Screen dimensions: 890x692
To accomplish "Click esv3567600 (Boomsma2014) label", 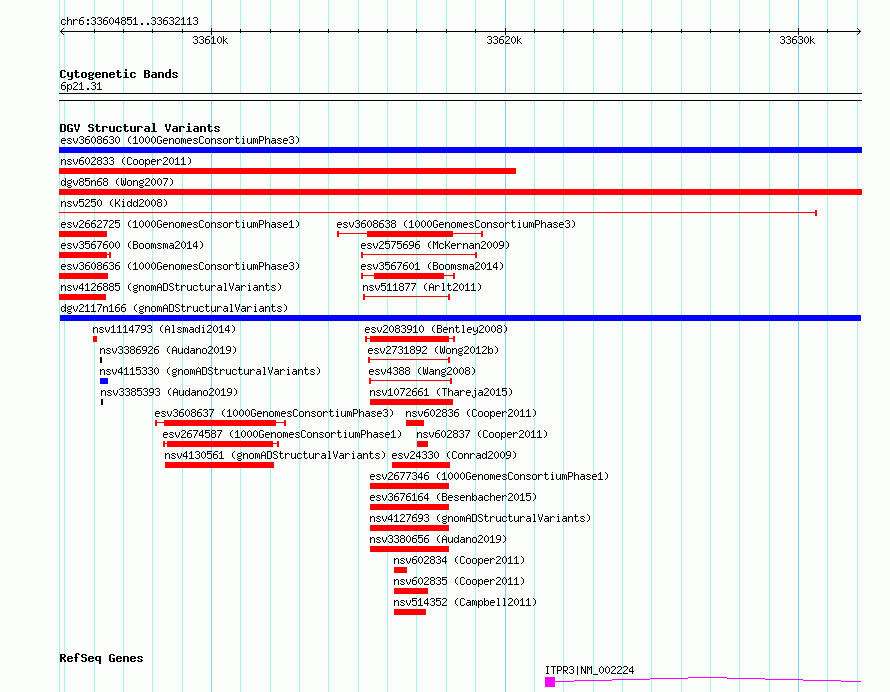I will (132, 245).
